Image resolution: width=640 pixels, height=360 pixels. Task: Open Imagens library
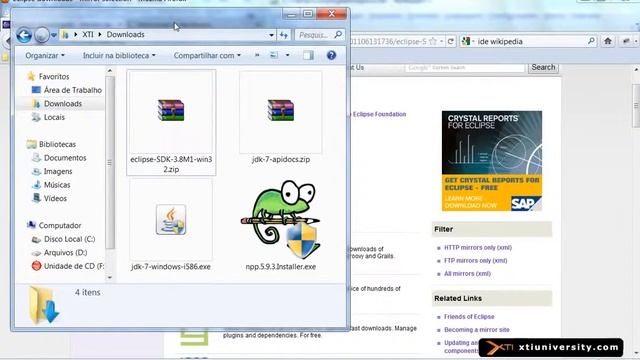pyautogui.click(x=58, y=171)
